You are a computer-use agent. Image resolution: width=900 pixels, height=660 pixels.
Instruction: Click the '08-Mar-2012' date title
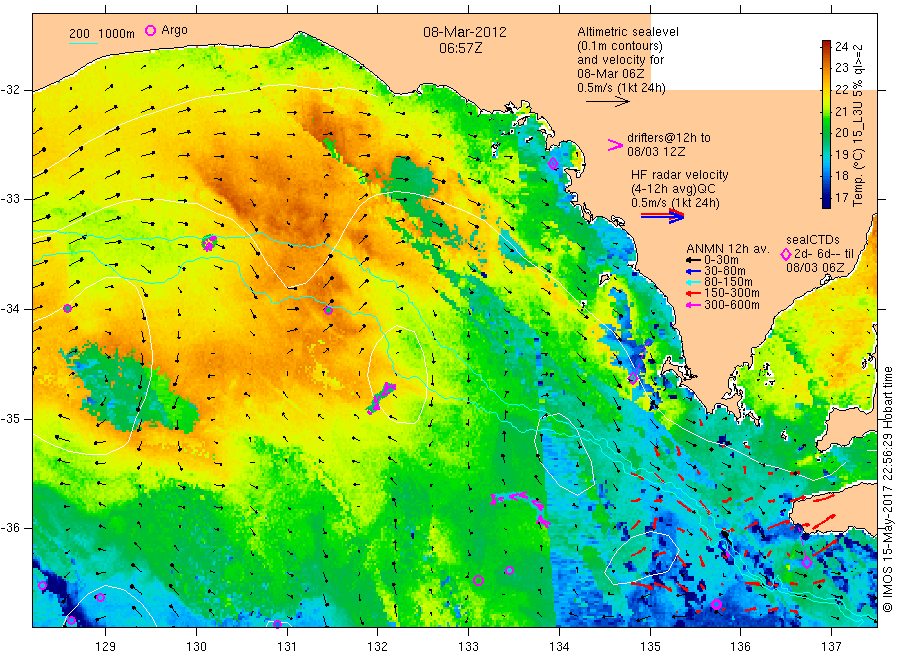[x=465, y=32]
